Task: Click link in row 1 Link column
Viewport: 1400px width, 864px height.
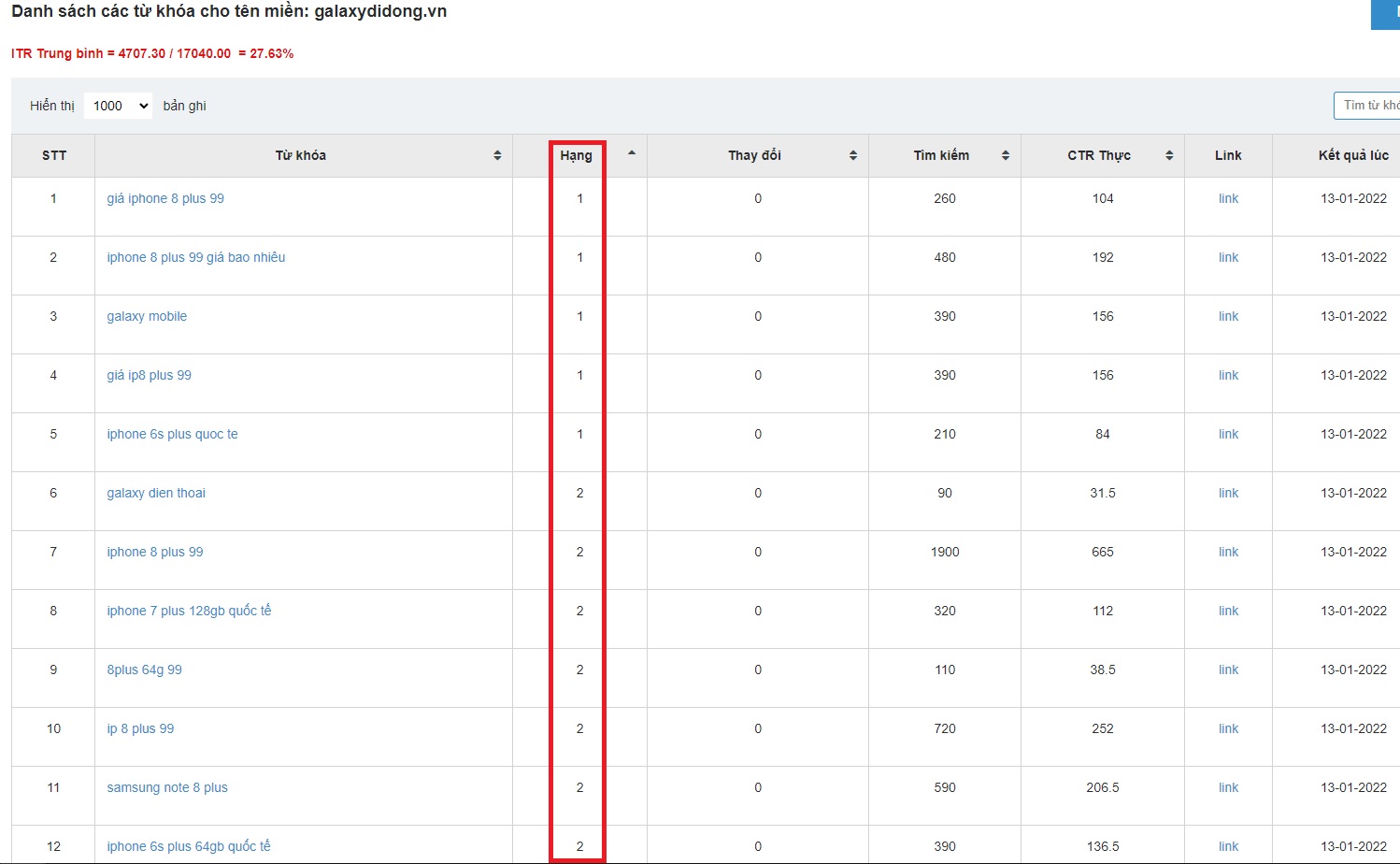Action: [1228, 198]
